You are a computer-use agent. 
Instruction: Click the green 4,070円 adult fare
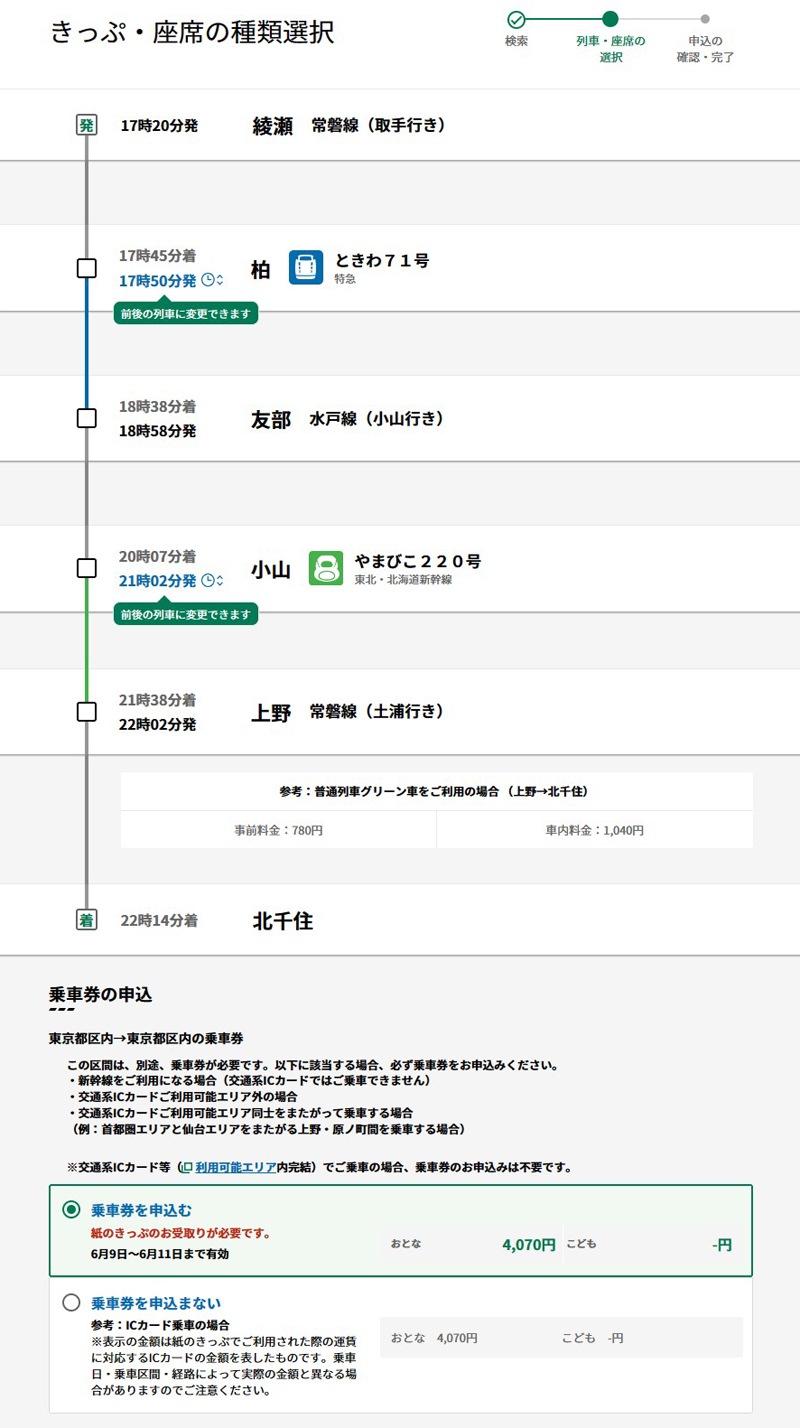[529, 1245]
